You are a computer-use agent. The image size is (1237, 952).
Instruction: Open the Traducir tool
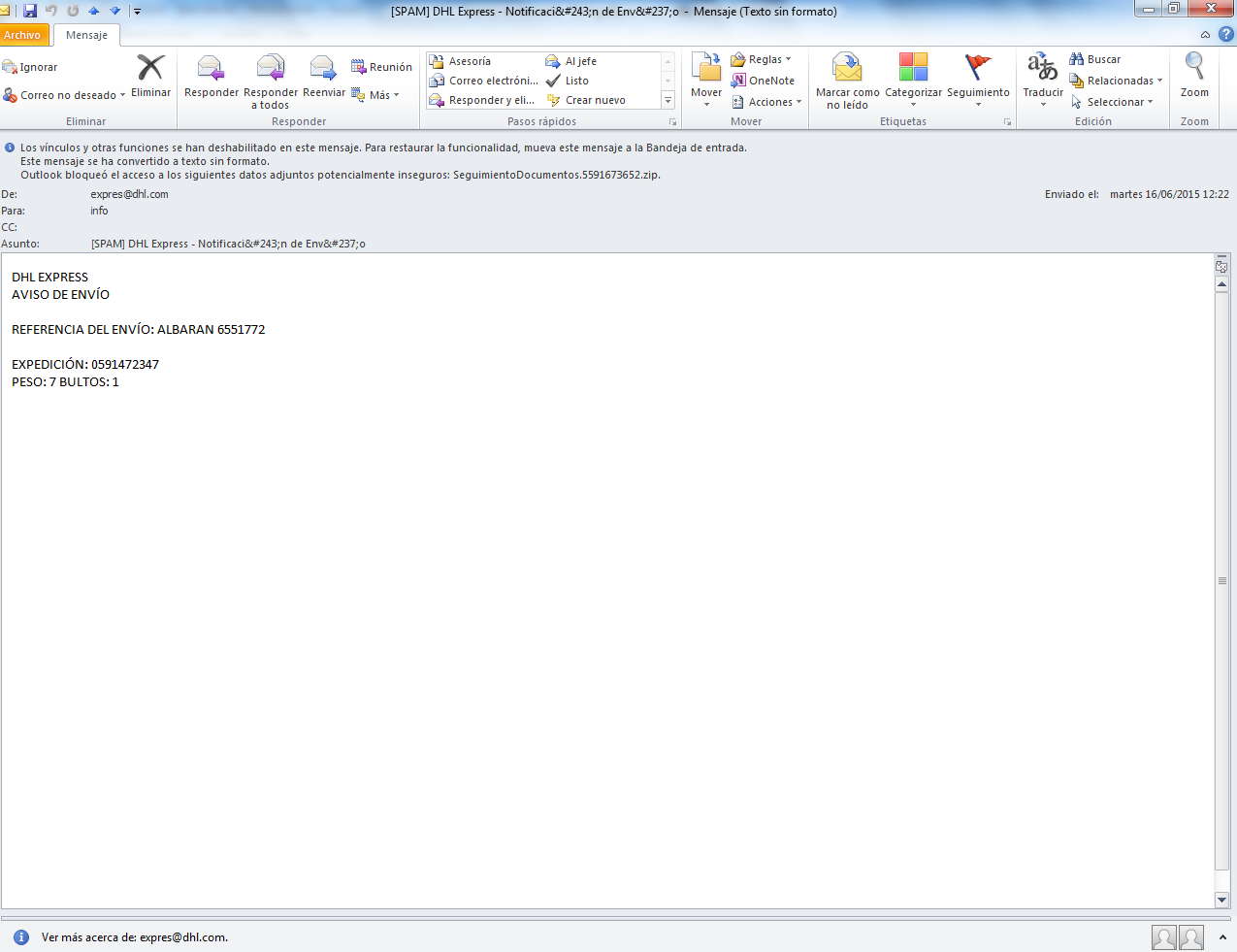pos(1041,80)
